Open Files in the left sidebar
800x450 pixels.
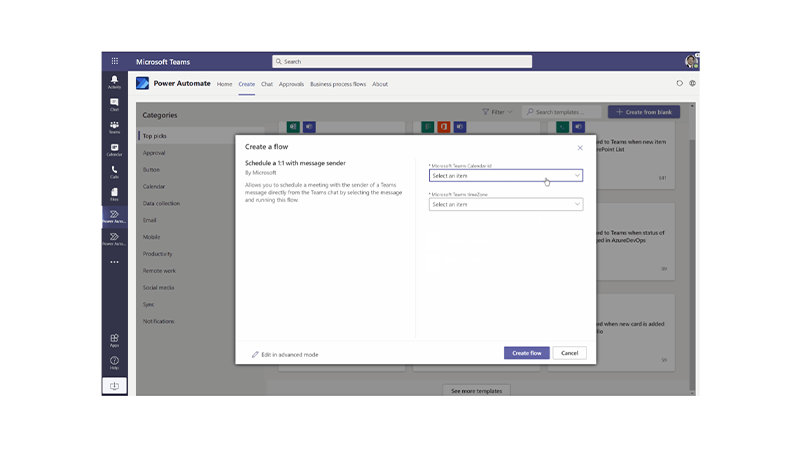114,193
